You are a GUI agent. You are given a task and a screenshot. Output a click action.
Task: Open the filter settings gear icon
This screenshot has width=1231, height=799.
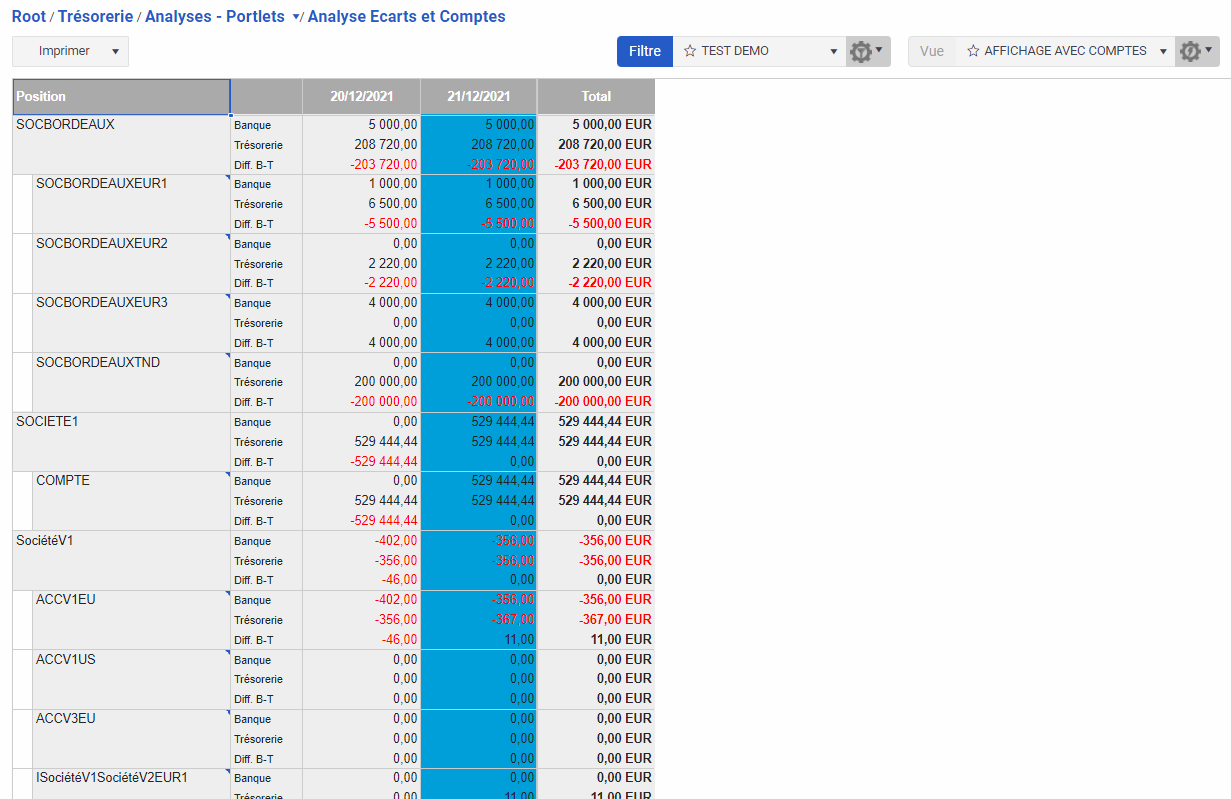(x=866, y=51)
